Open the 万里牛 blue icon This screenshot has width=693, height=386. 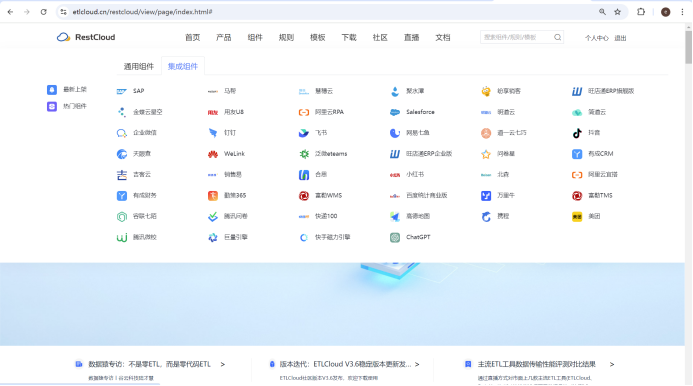coord(486,195)
